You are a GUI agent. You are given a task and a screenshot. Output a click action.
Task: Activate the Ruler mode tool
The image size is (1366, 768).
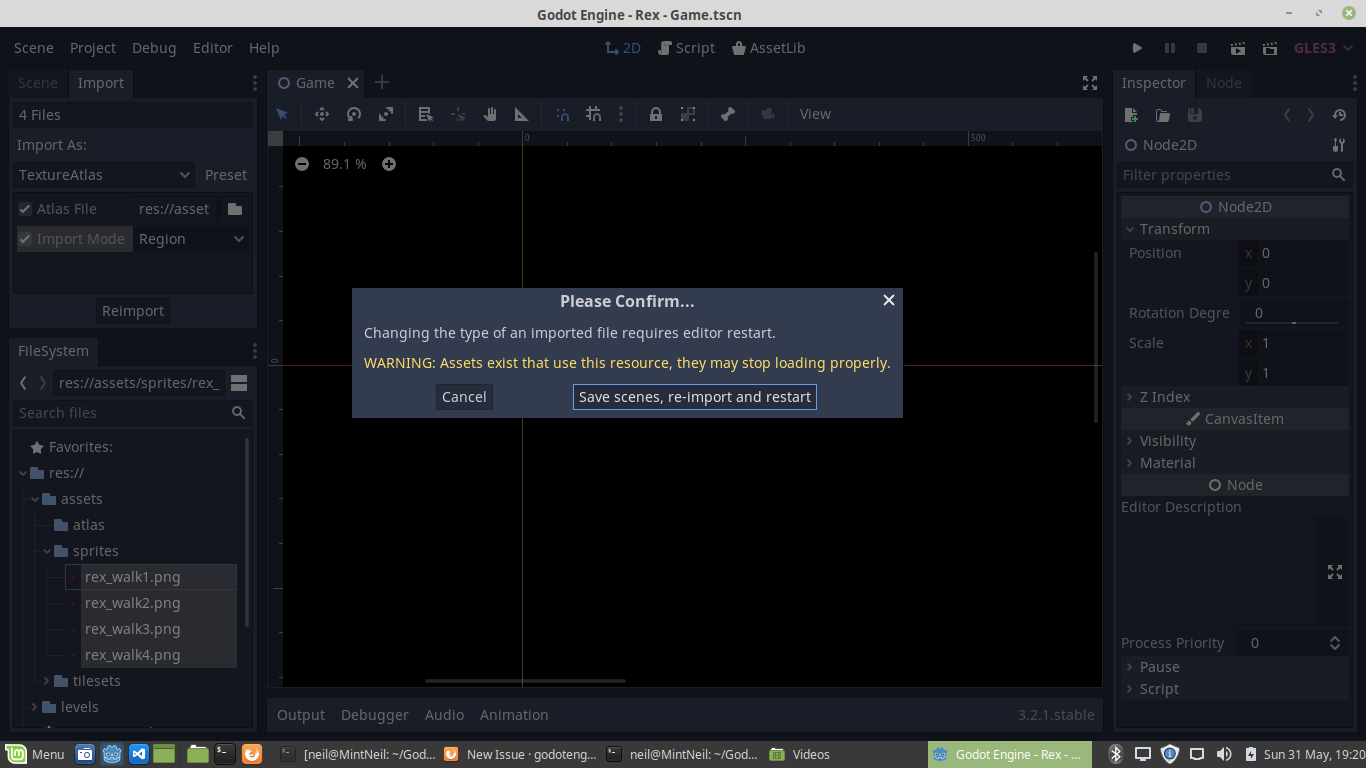coord(520,114)
